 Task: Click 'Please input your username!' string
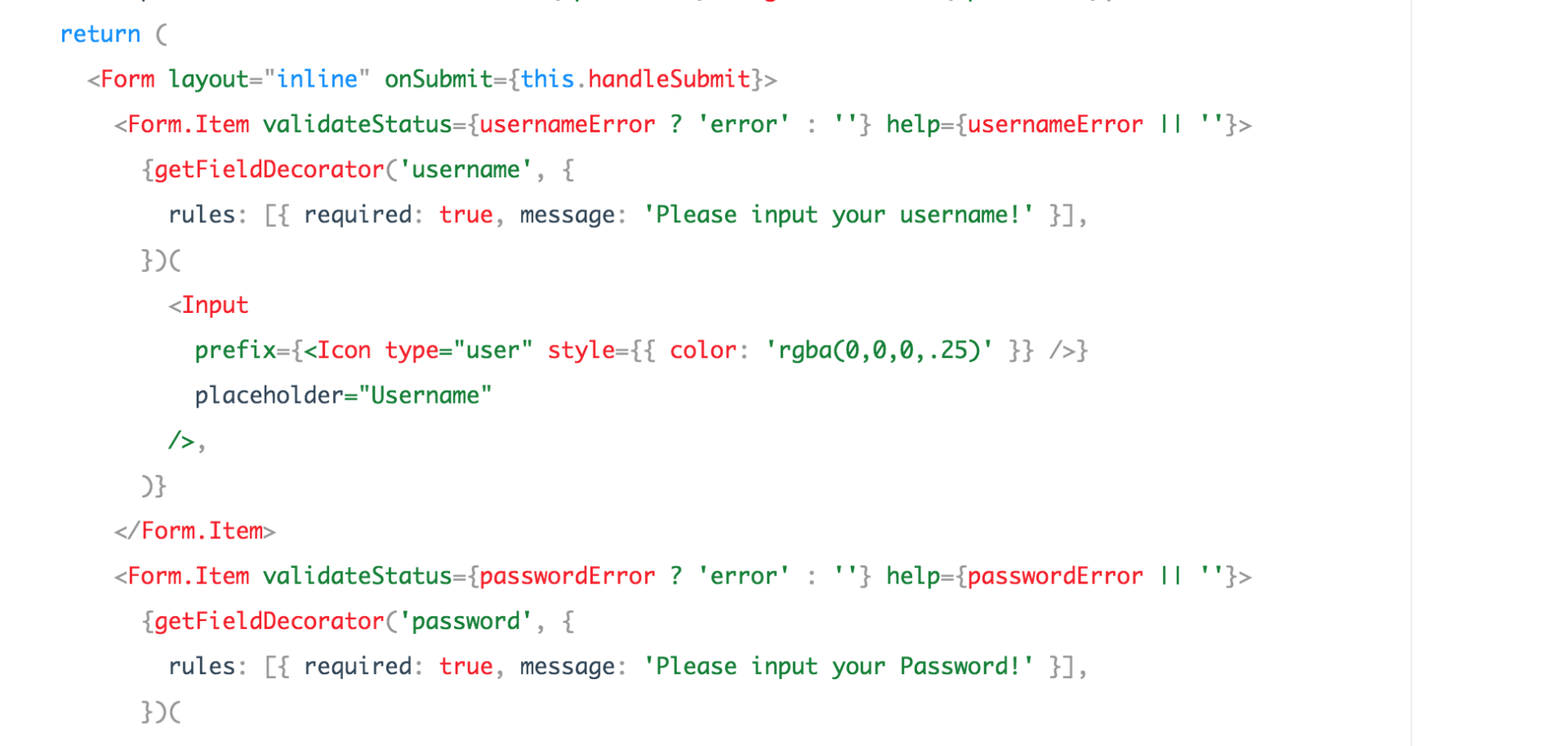[839, 215]
